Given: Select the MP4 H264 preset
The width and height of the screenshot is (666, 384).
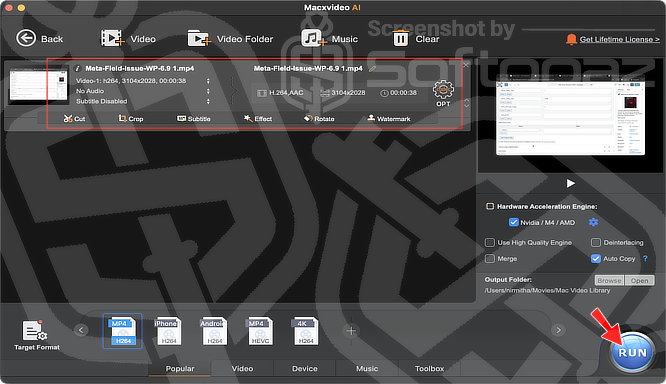Looking at the screenshot, I should (x=123, y=331).
